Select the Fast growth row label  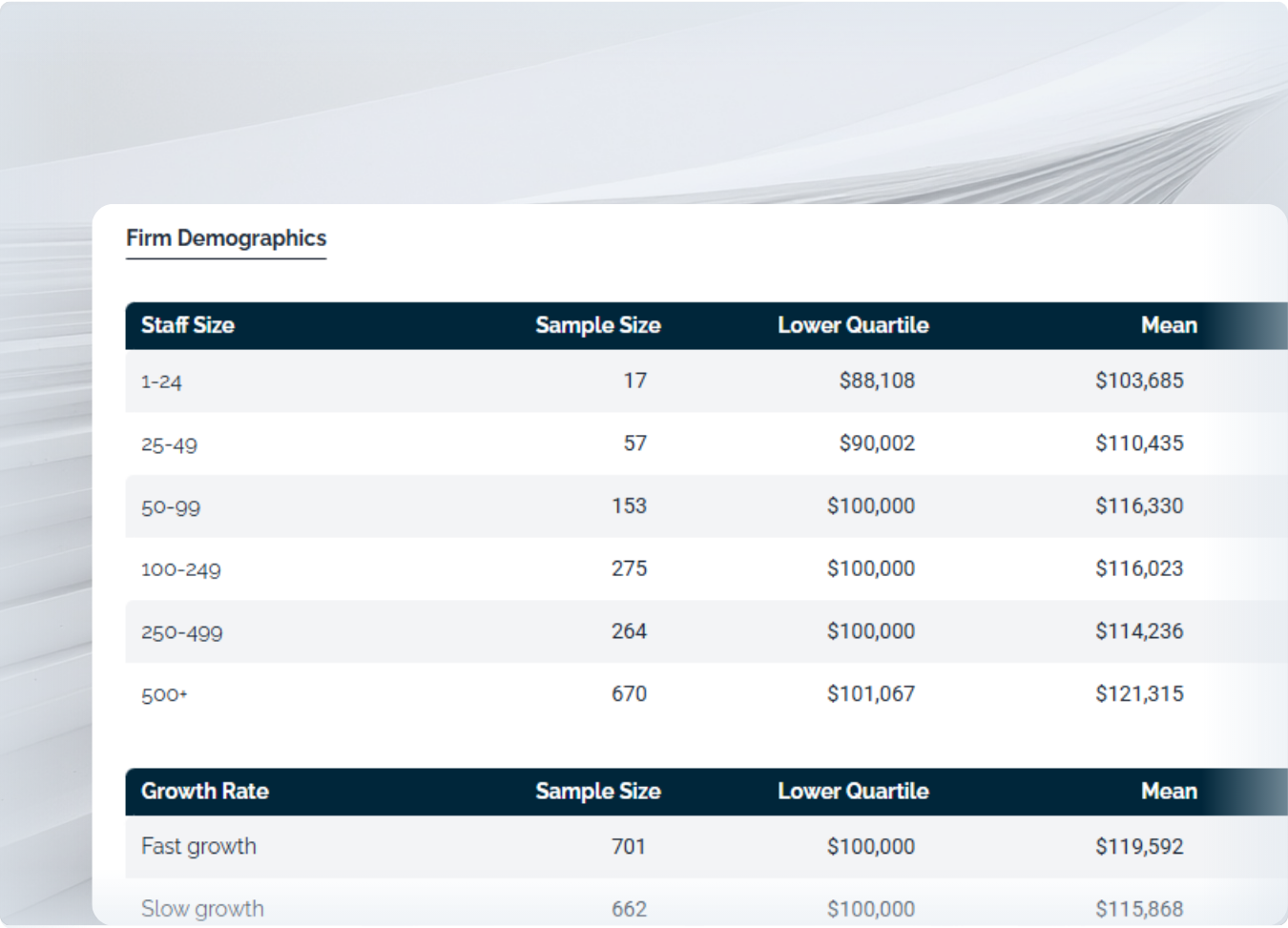[198, 847]
